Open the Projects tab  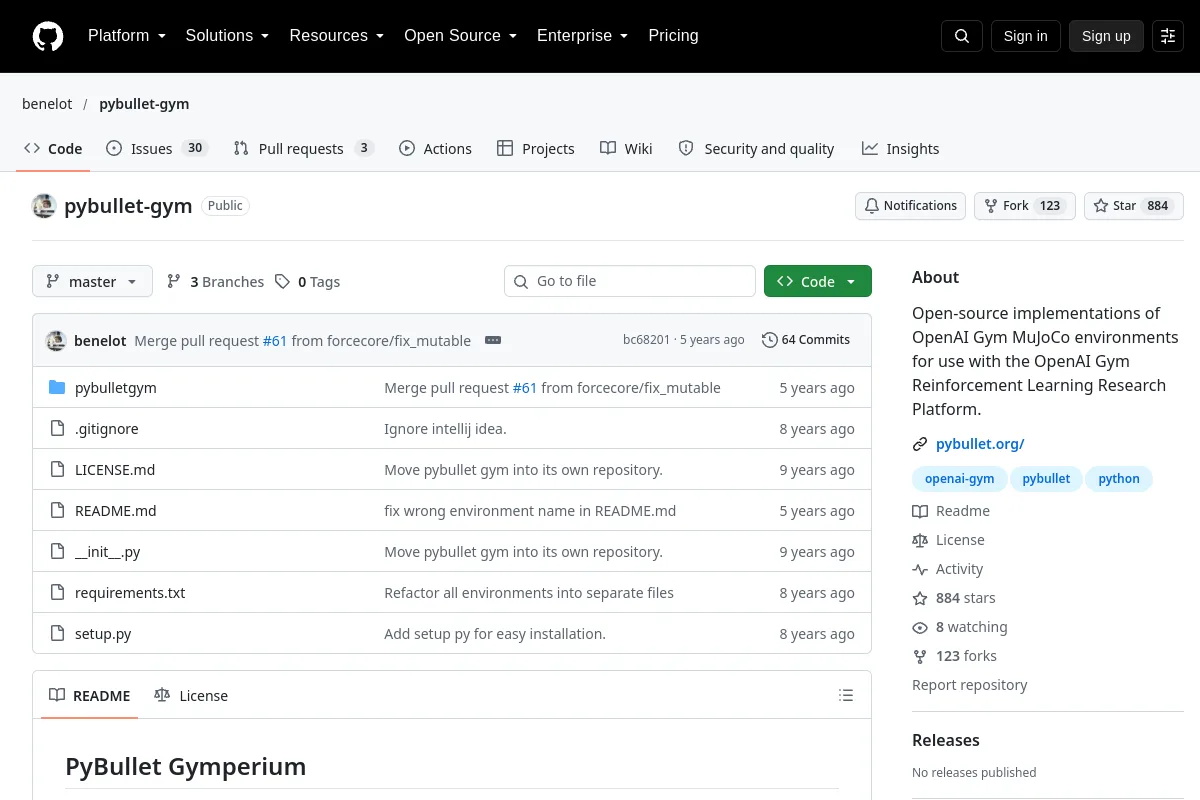coord(536,149)
